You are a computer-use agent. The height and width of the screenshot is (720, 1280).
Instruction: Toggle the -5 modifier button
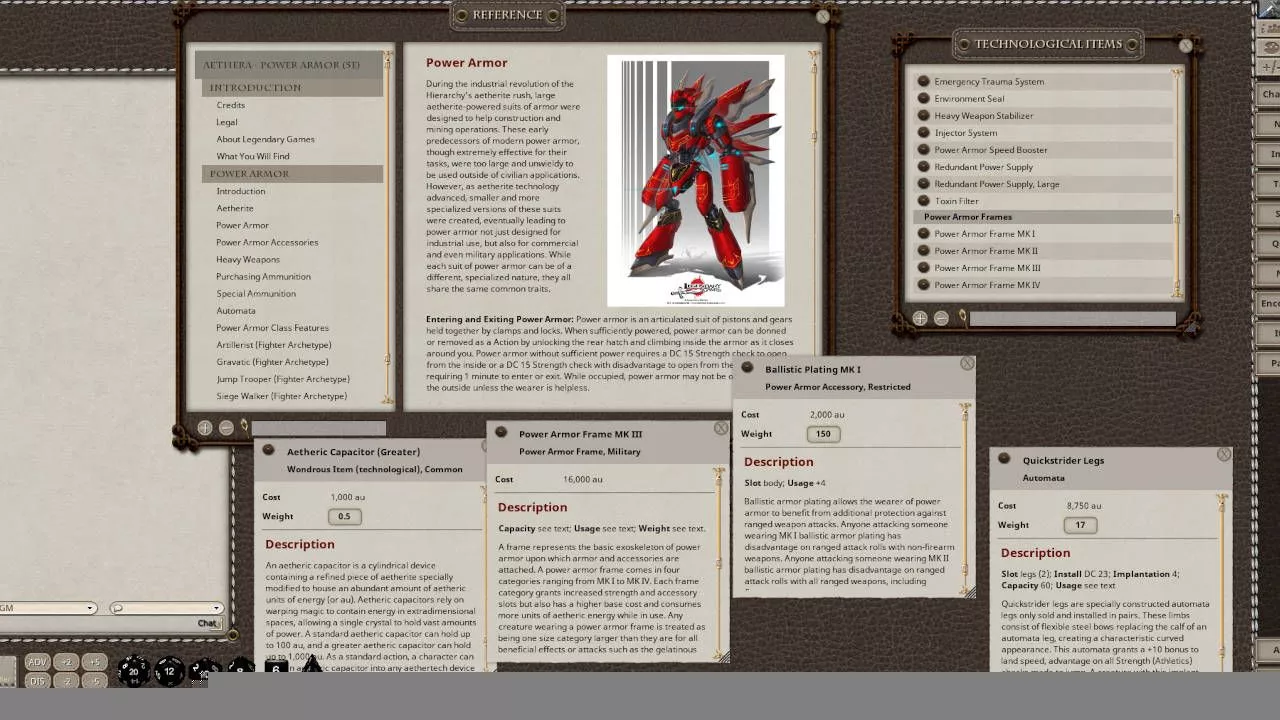point(95,681)
